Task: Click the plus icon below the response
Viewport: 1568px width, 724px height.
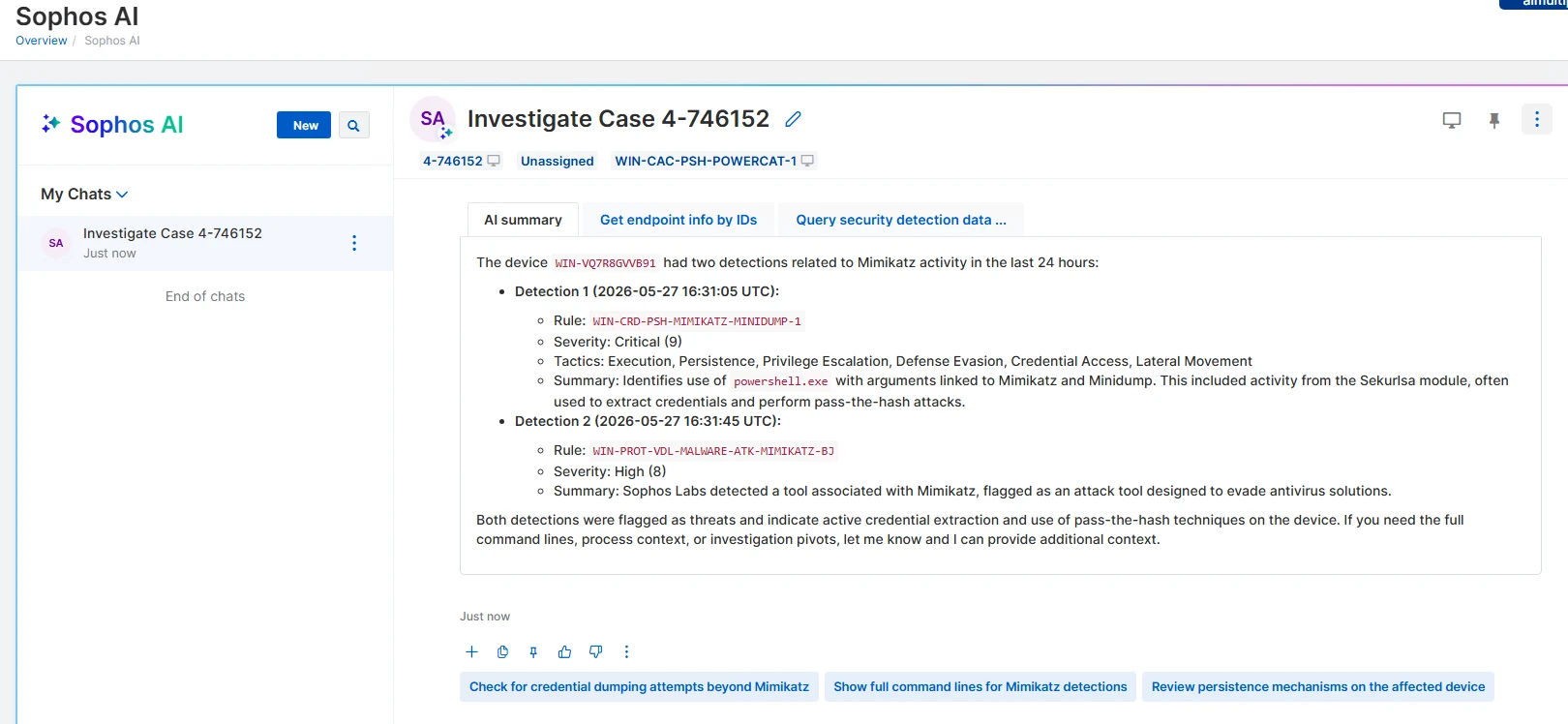Action: coord(471,651)
